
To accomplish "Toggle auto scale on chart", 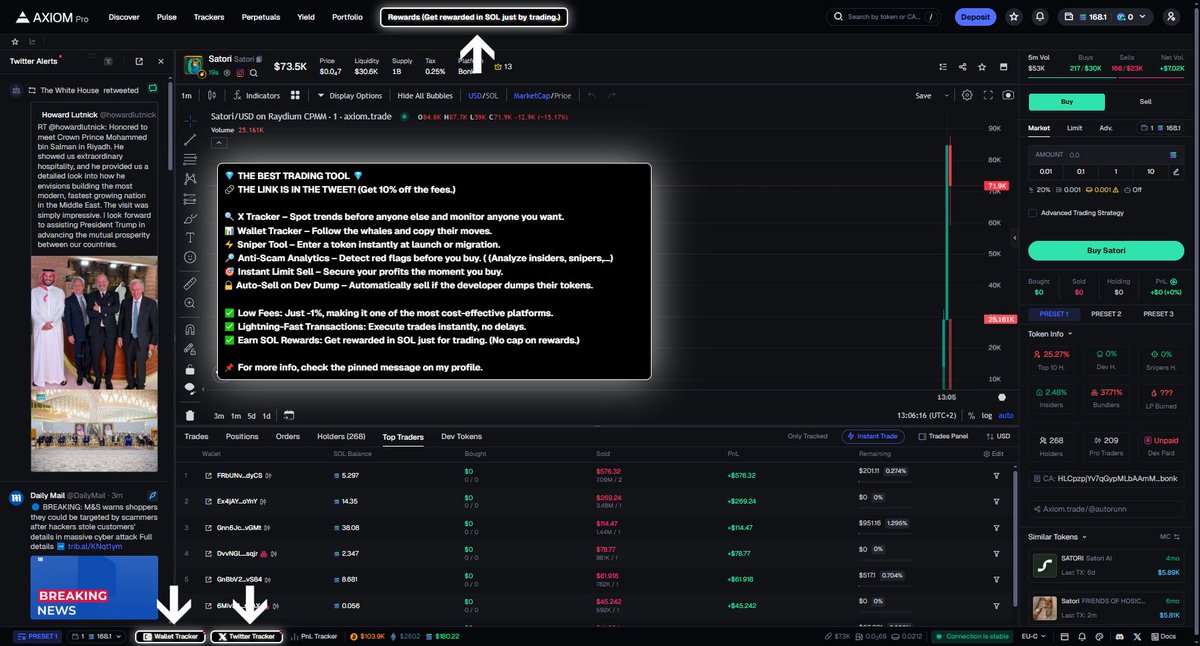I will pos(1006,415).
